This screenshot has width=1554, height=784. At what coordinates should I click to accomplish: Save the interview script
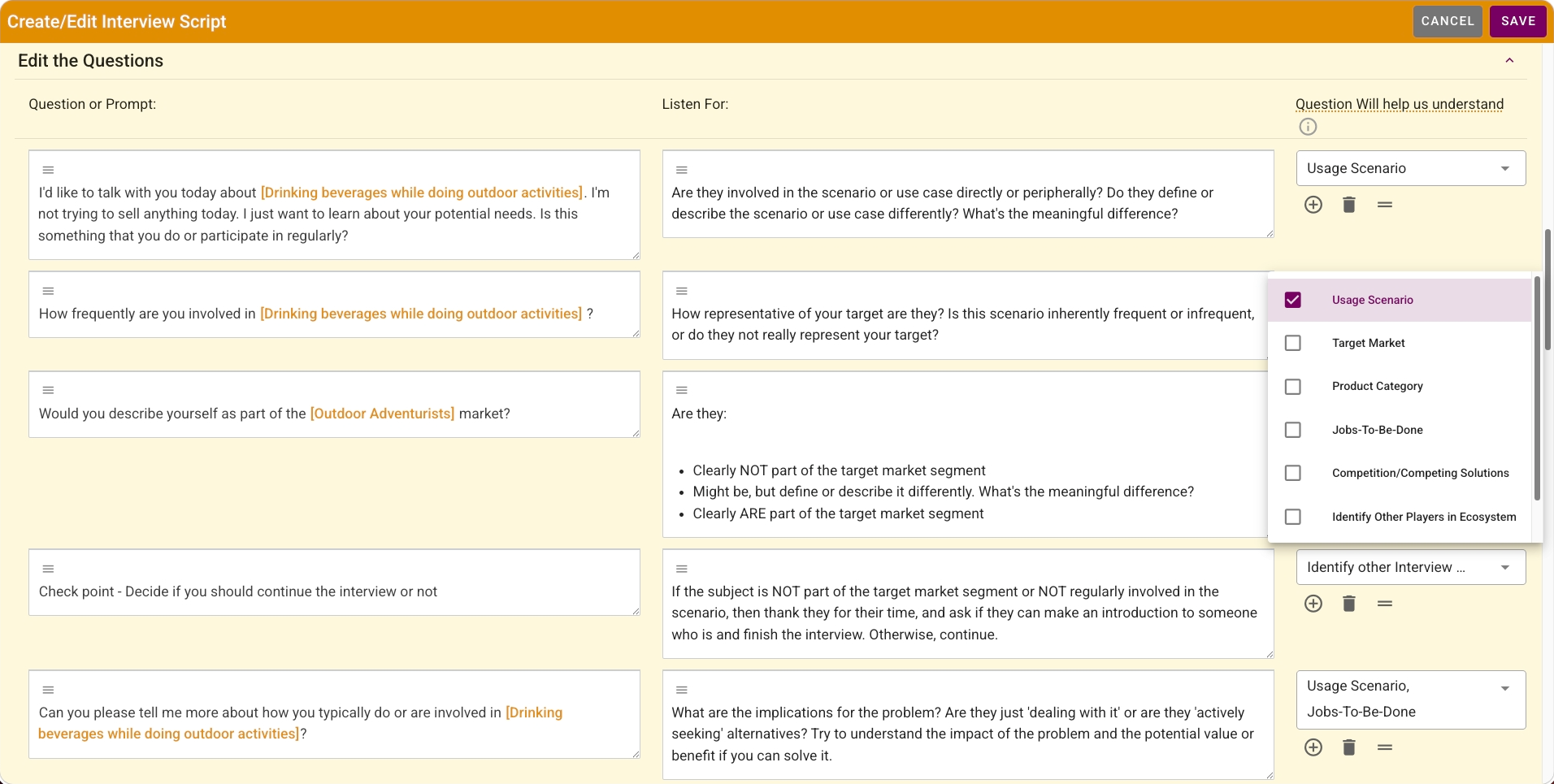click(1518, 21)
